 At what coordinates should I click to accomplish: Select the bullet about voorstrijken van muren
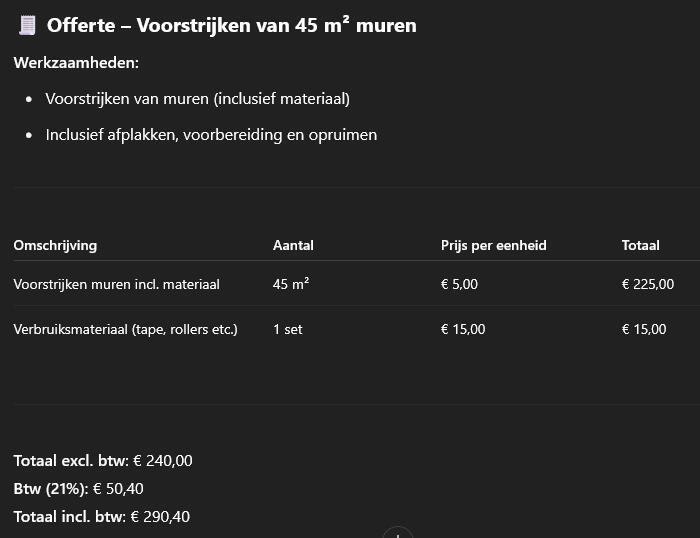197,99
